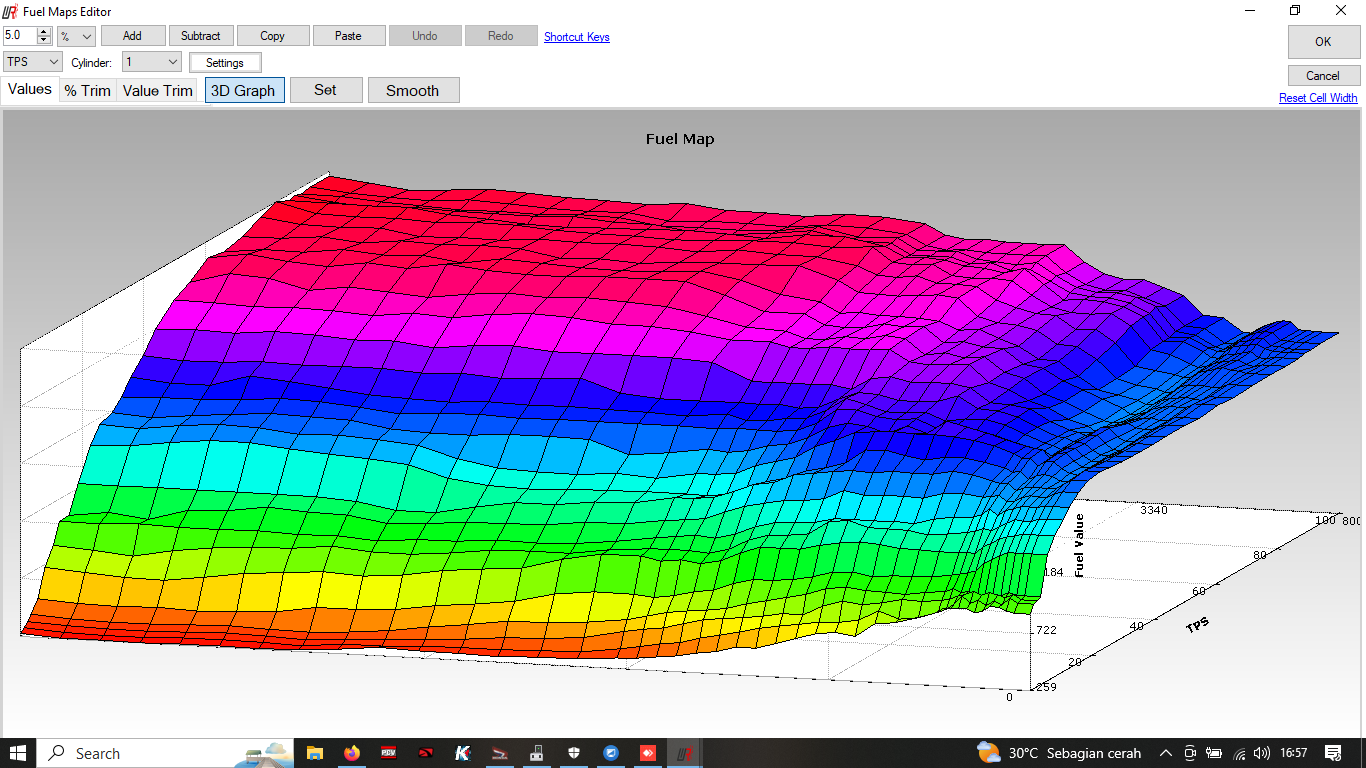Open the Settings button
The image size is (1366, 768).
pos(225,63)
